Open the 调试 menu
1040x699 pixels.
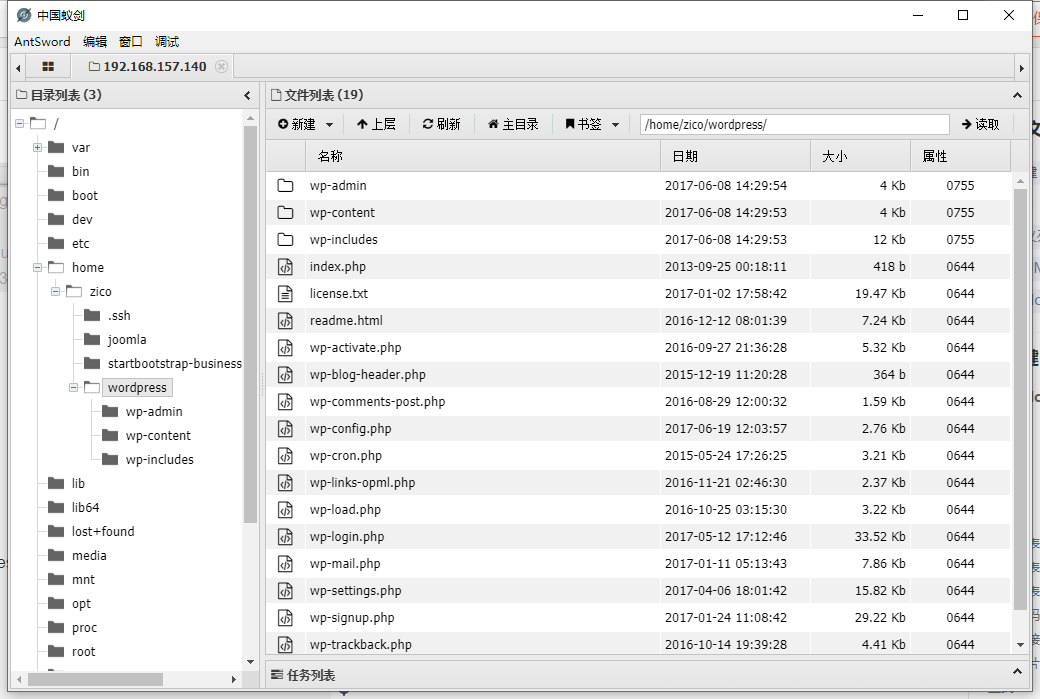click(166, 41)
